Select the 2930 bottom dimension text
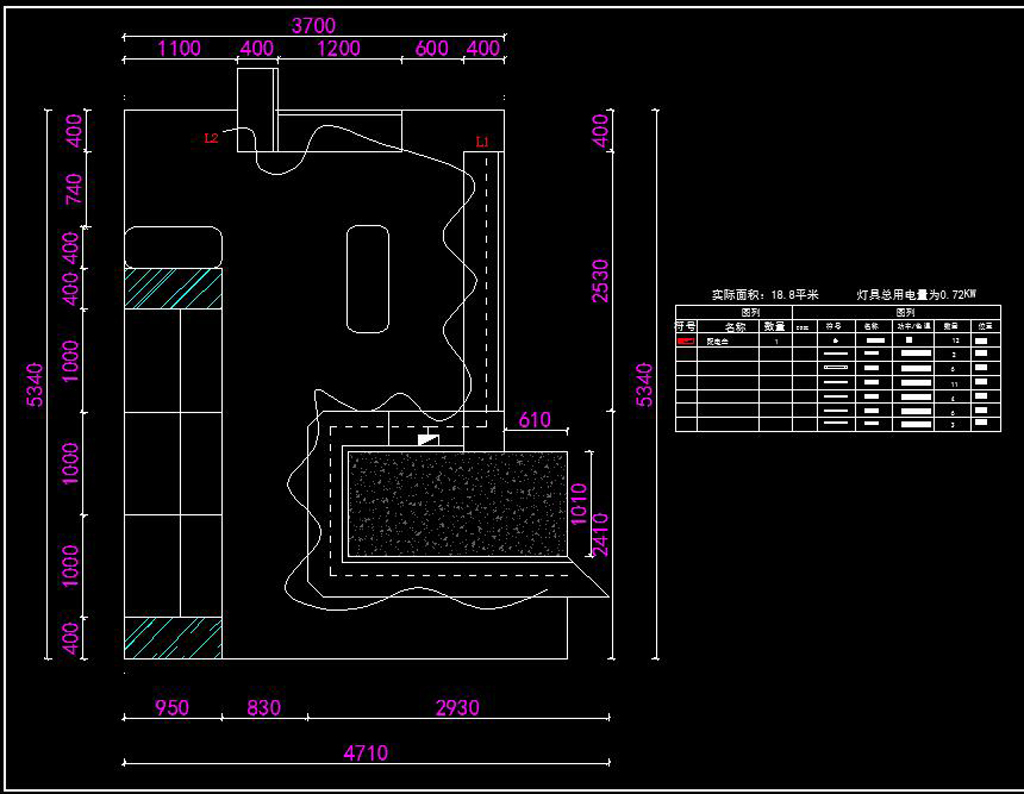Screen dimensions: 1024x794 tap(457, 708)
